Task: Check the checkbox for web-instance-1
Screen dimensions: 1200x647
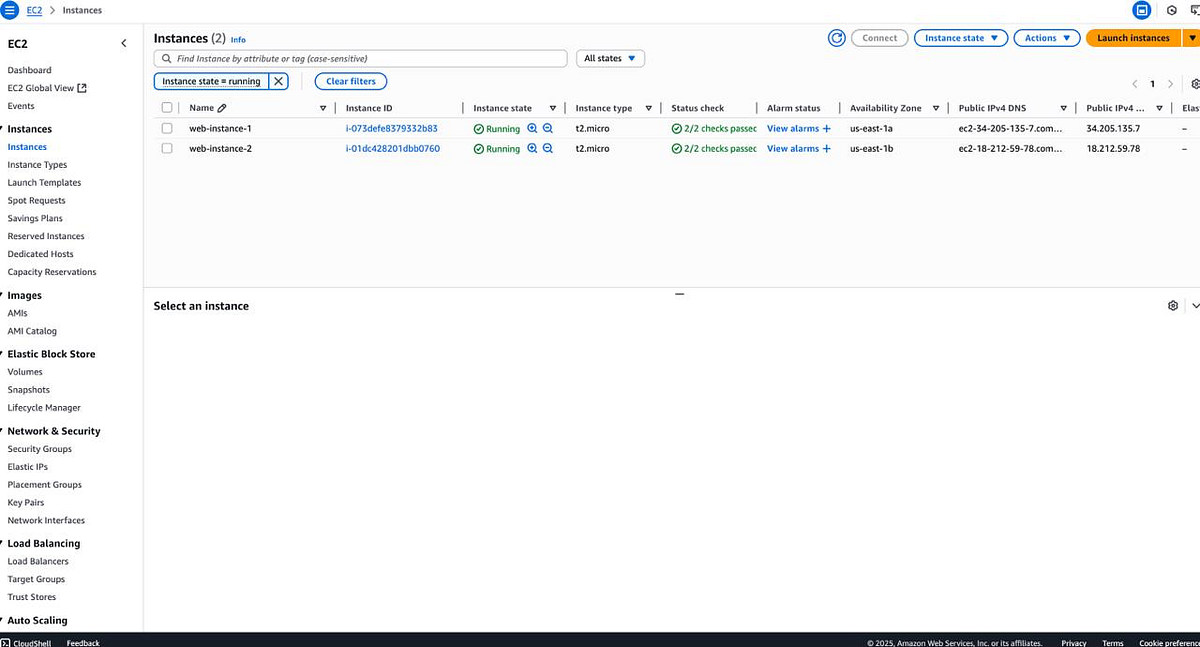Action: click(x=166, y=128)
